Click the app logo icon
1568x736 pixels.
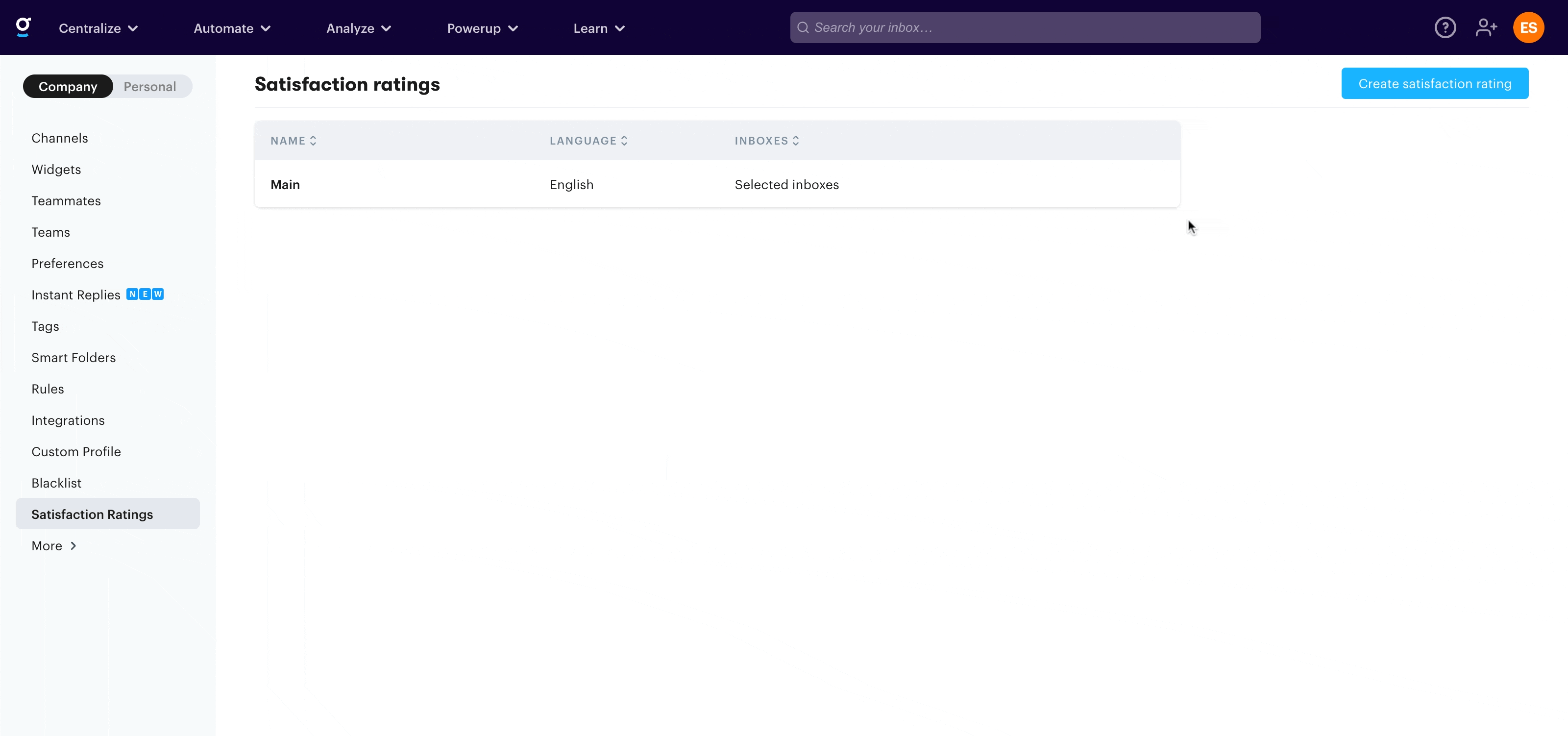23,27
